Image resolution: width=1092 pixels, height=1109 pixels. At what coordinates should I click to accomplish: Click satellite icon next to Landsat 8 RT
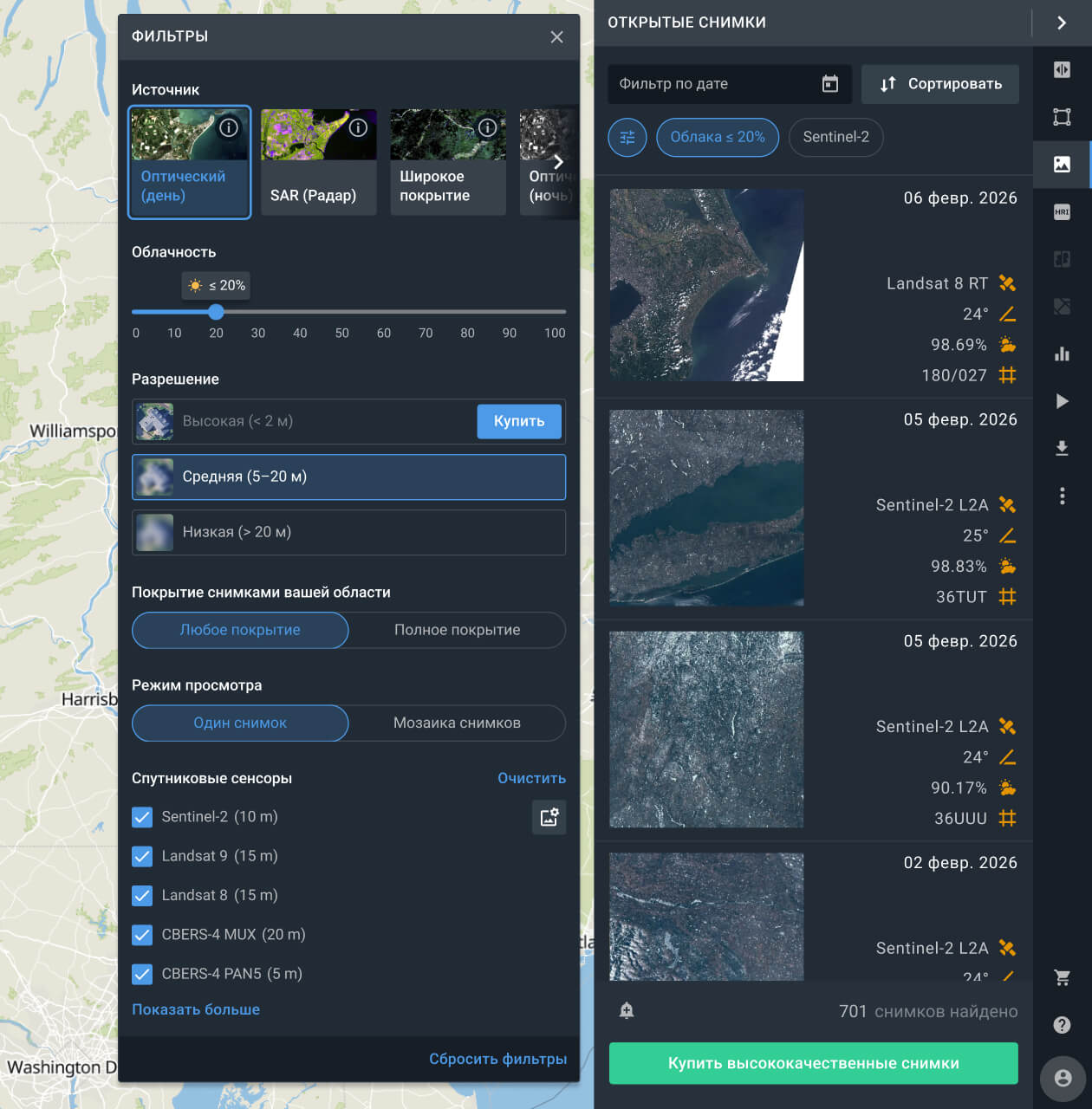(x=1007, y=283)
